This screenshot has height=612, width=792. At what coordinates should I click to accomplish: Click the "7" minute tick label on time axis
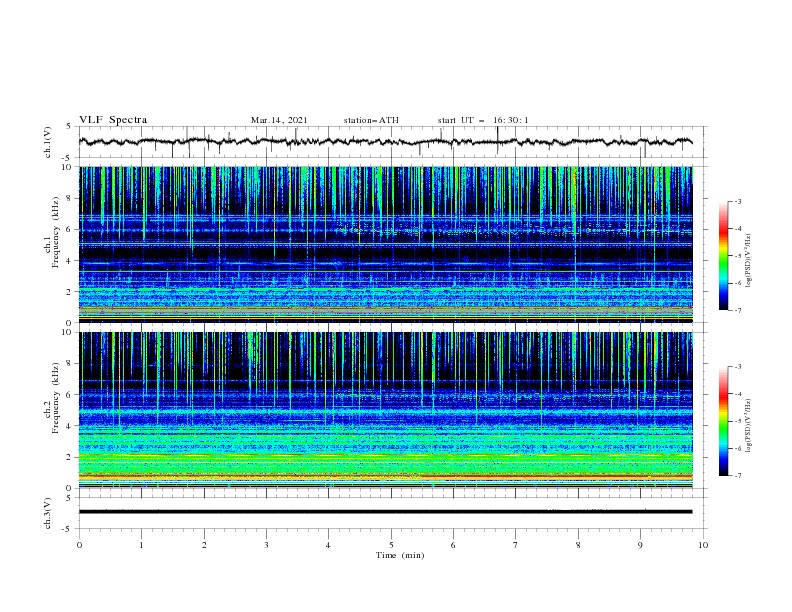click(x=516, y=545)
